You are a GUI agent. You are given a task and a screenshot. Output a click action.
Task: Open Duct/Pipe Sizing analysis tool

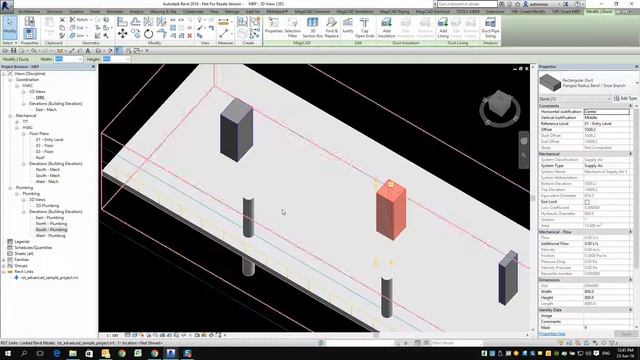pos(490,27)
